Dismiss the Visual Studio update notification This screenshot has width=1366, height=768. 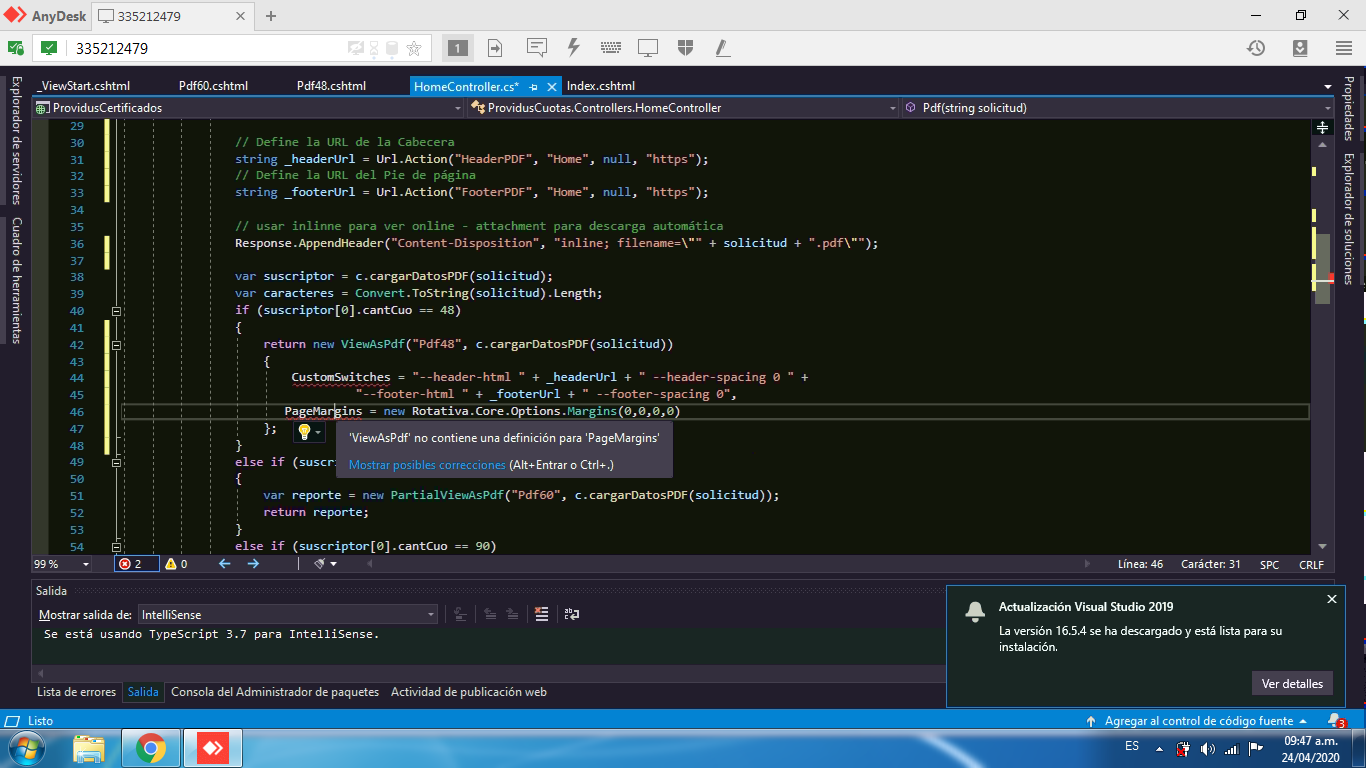[1331, 599]
